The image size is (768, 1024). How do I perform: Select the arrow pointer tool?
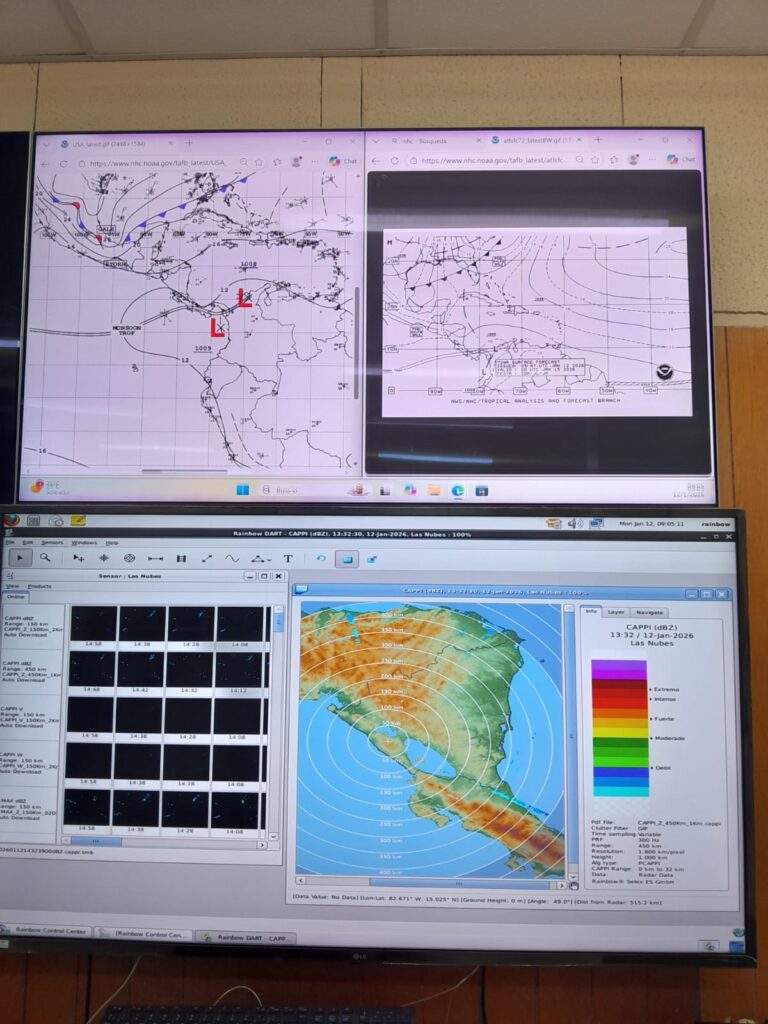click(21, 557)
